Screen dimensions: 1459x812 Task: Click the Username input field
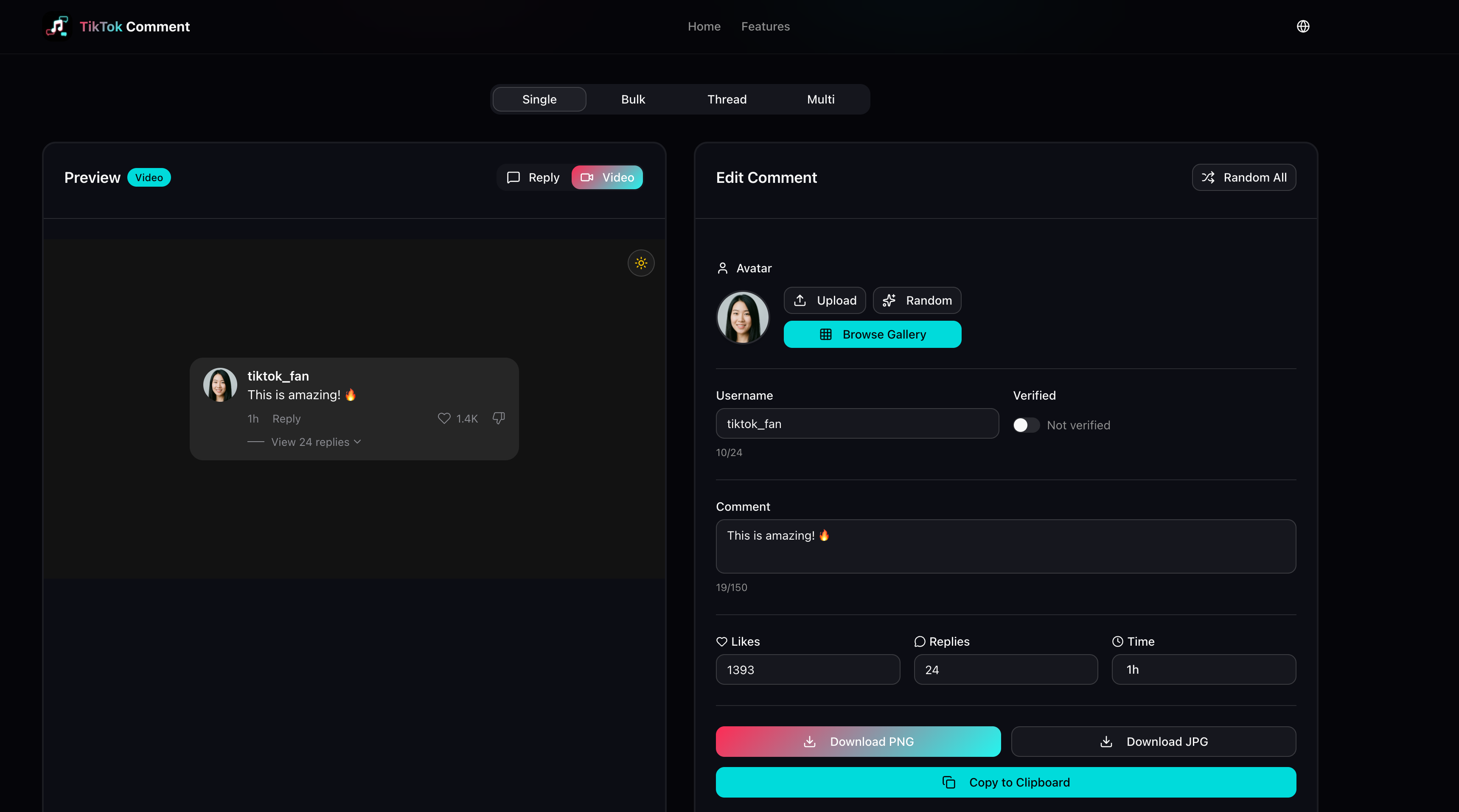click(x=856, y=424)
